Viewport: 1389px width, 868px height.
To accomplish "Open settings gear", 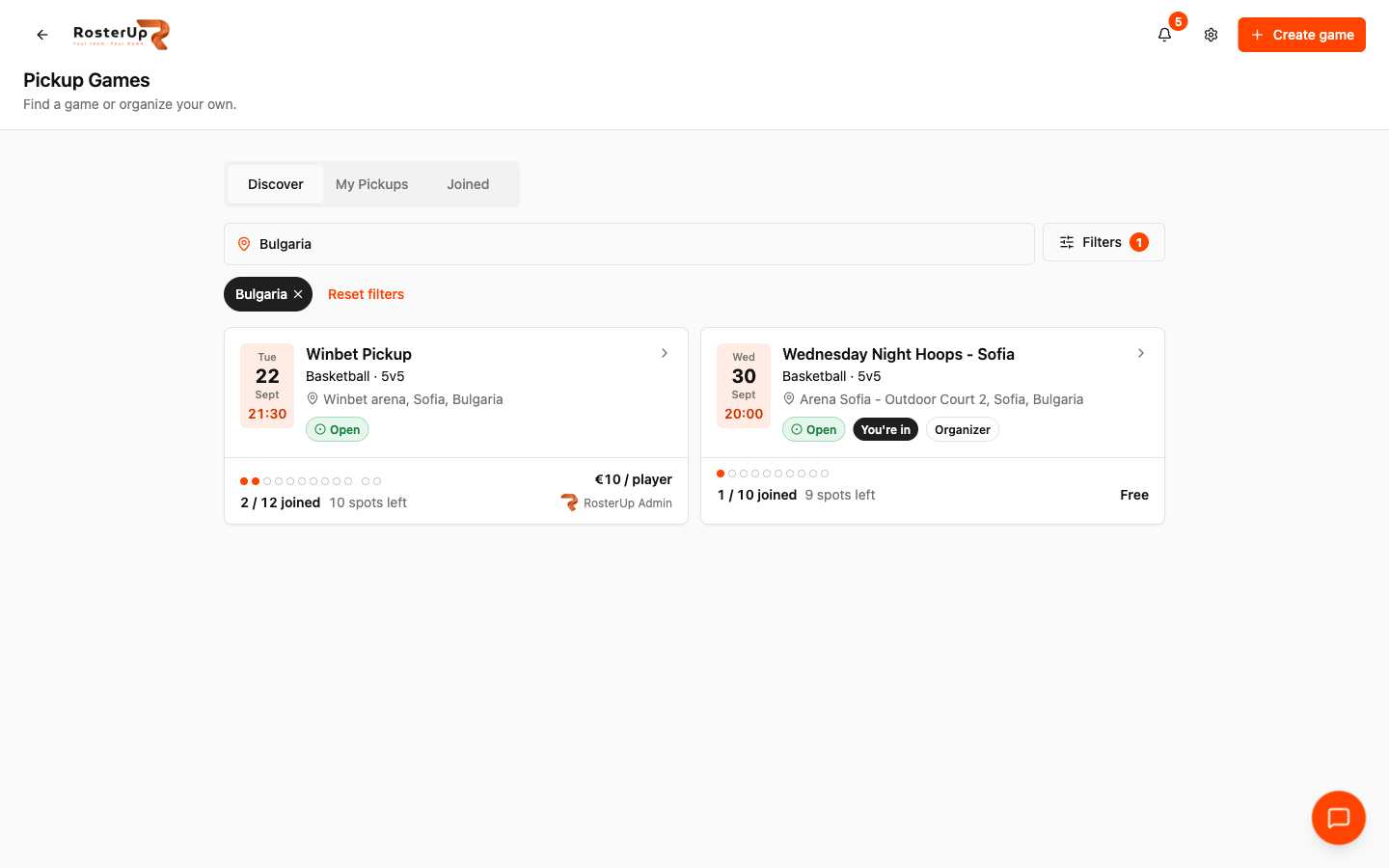I will tap(1212, 35).
